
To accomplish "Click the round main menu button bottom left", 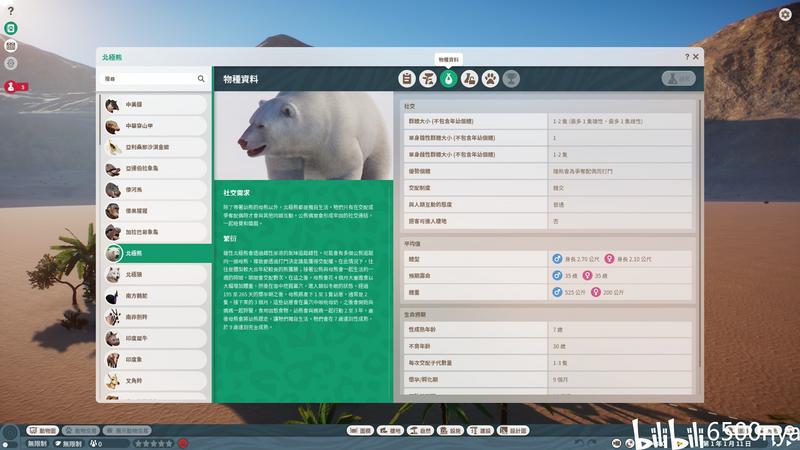I will click(10, 434).
